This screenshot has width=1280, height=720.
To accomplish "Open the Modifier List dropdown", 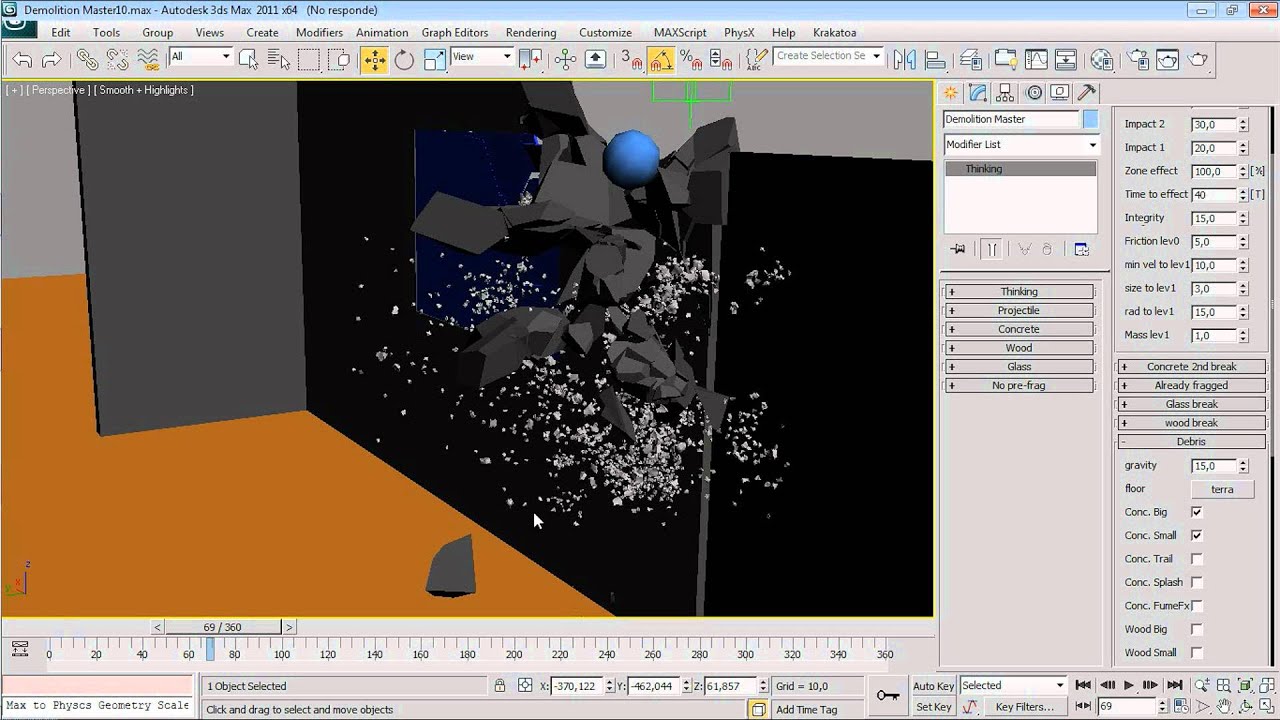I will coord(1020,145).
